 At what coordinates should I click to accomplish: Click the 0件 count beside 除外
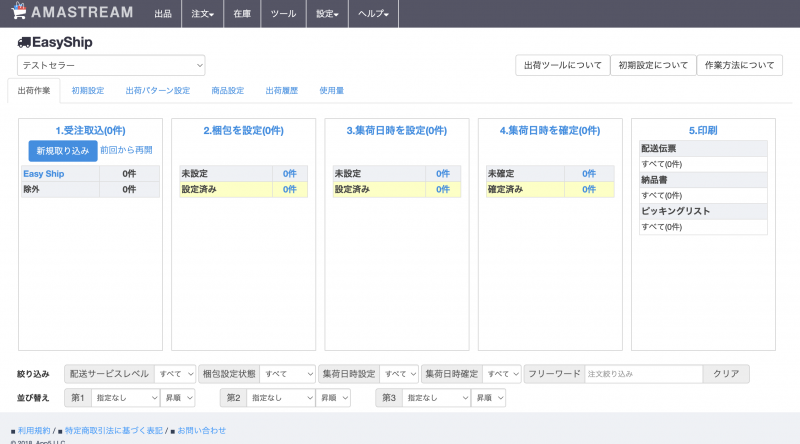(x=129, y=189)
